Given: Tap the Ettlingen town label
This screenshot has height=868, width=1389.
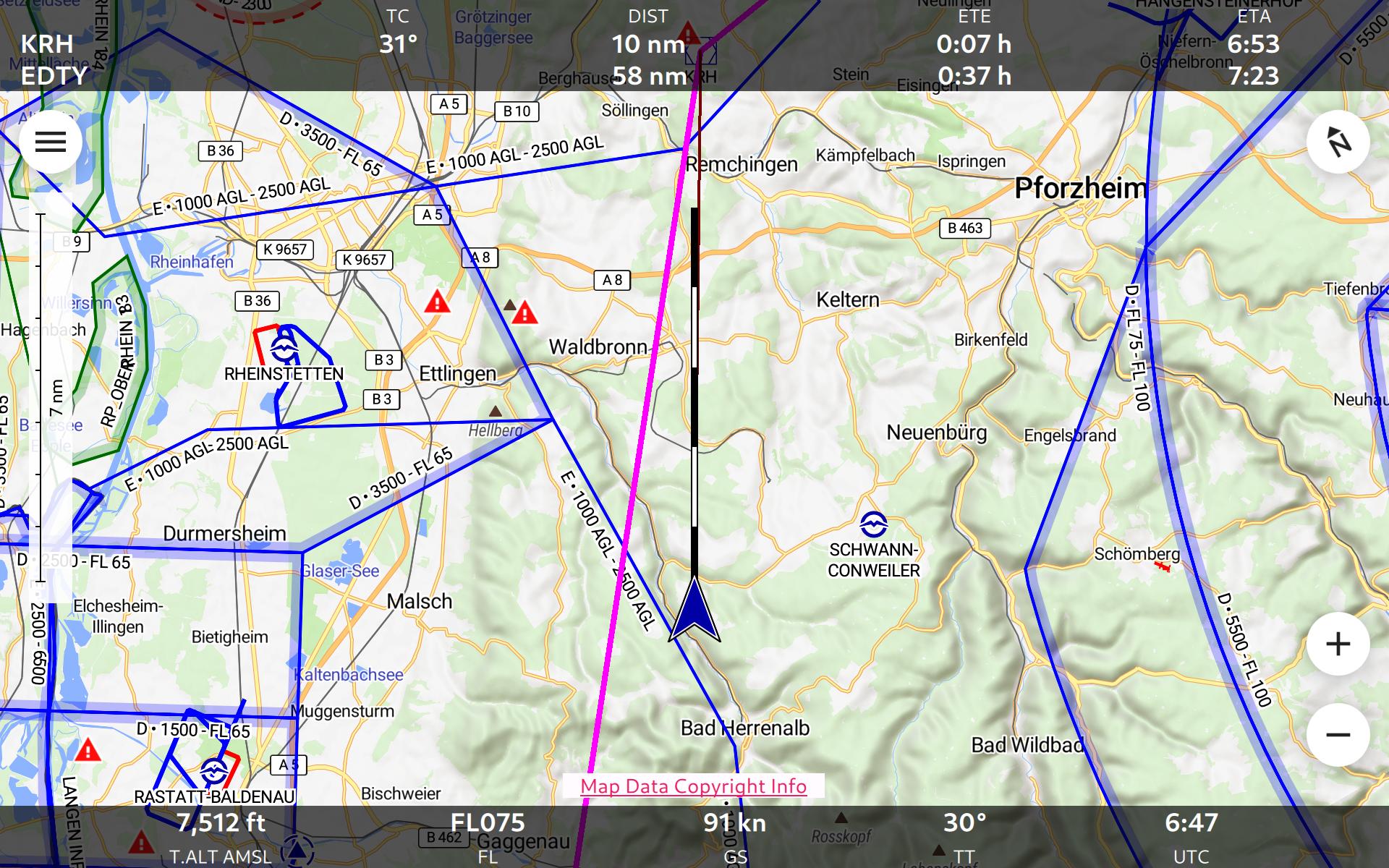Looking at the screenshot, I should click(x=458, y=374).
